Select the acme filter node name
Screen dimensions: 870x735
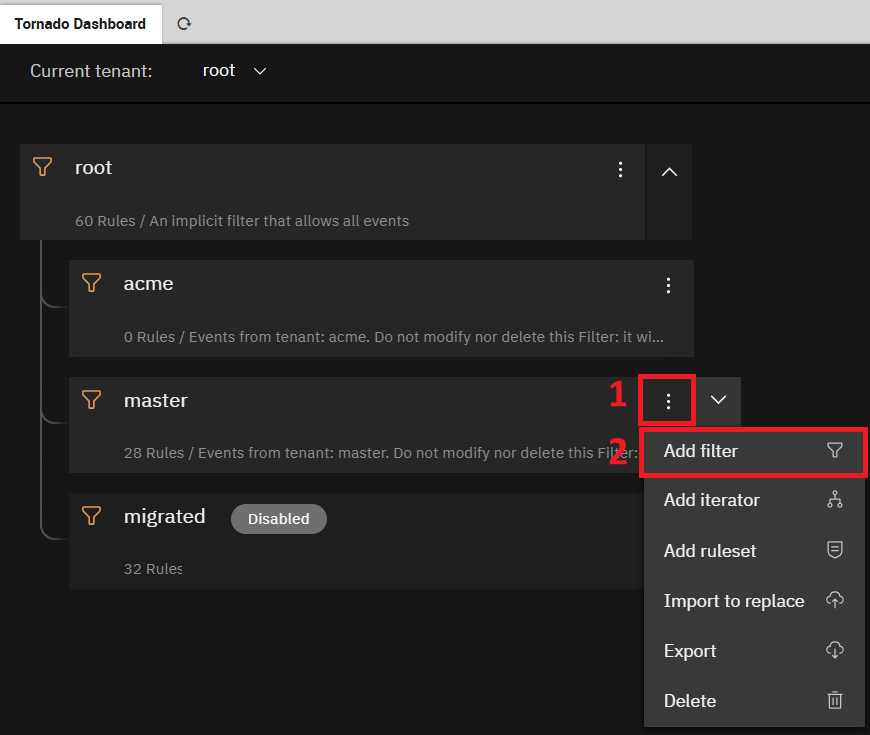148,283
